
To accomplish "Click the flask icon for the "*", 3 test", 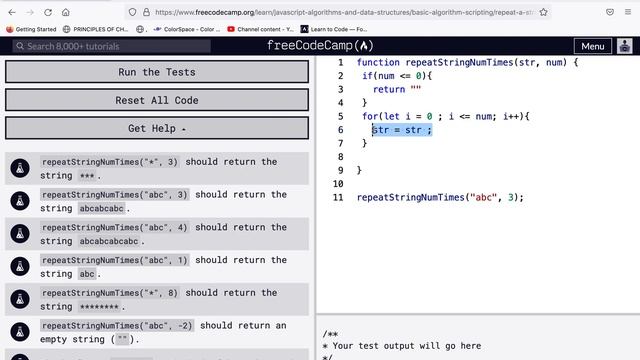I will coord(20,168).
